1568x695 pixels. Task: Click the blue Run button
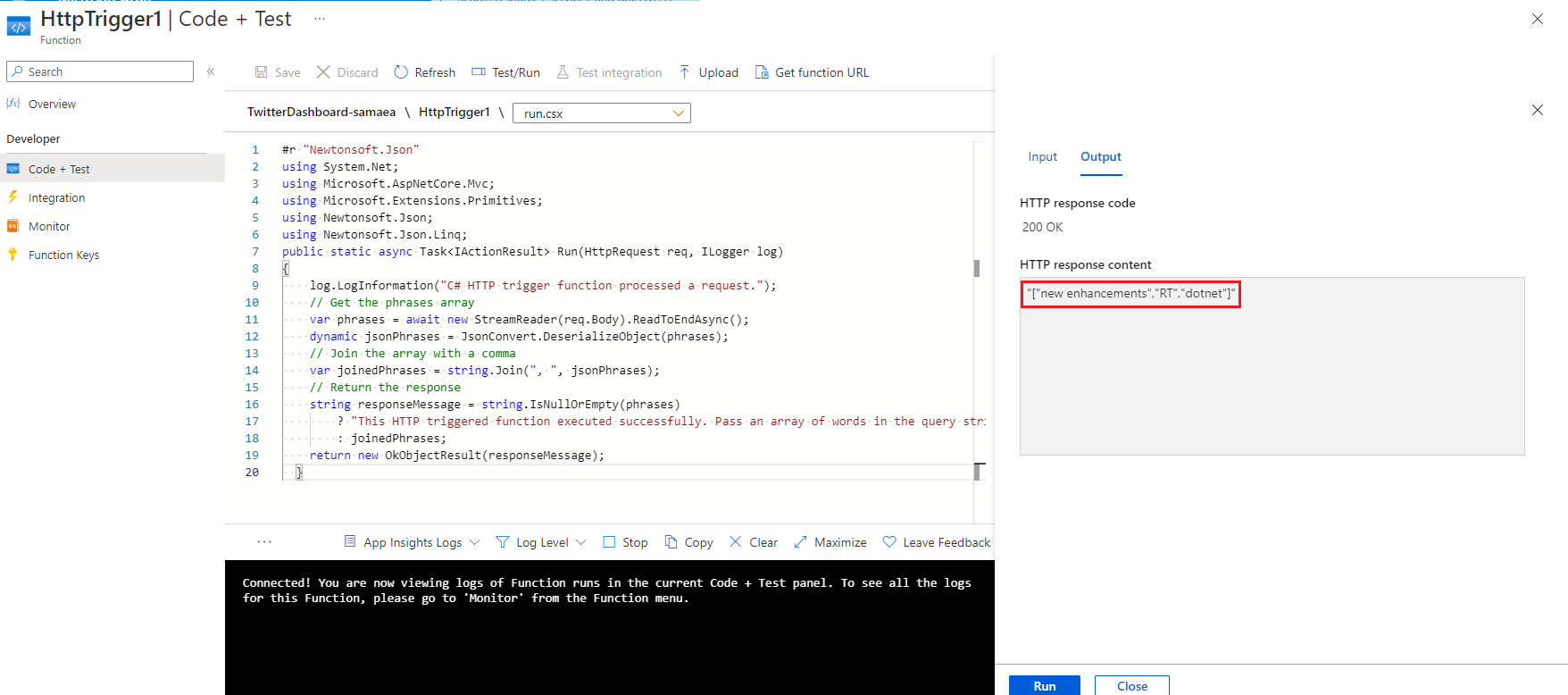click(x=1045, y=685)
